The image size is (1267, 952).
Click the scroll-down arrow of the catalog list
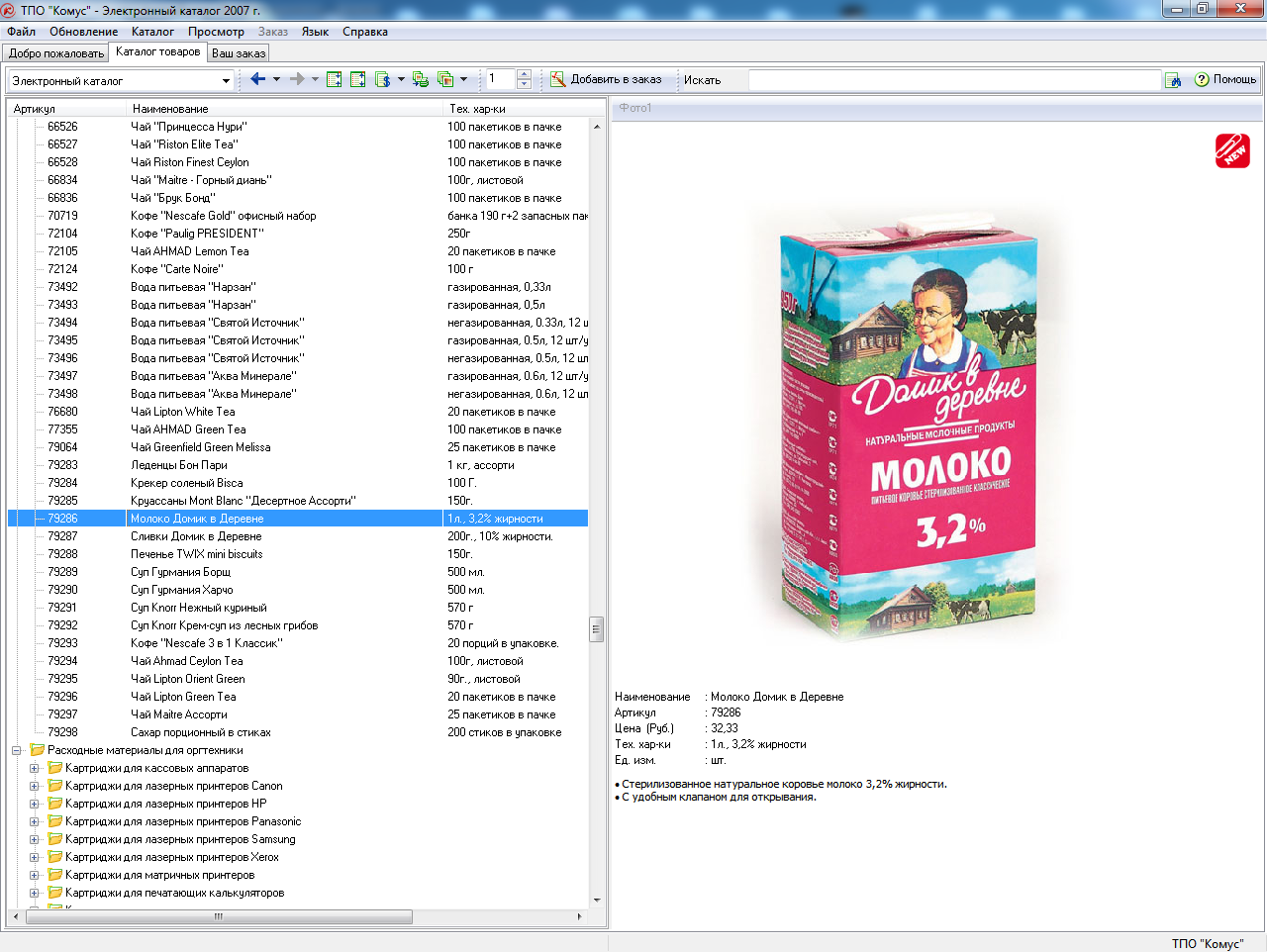tap(597, 901)
